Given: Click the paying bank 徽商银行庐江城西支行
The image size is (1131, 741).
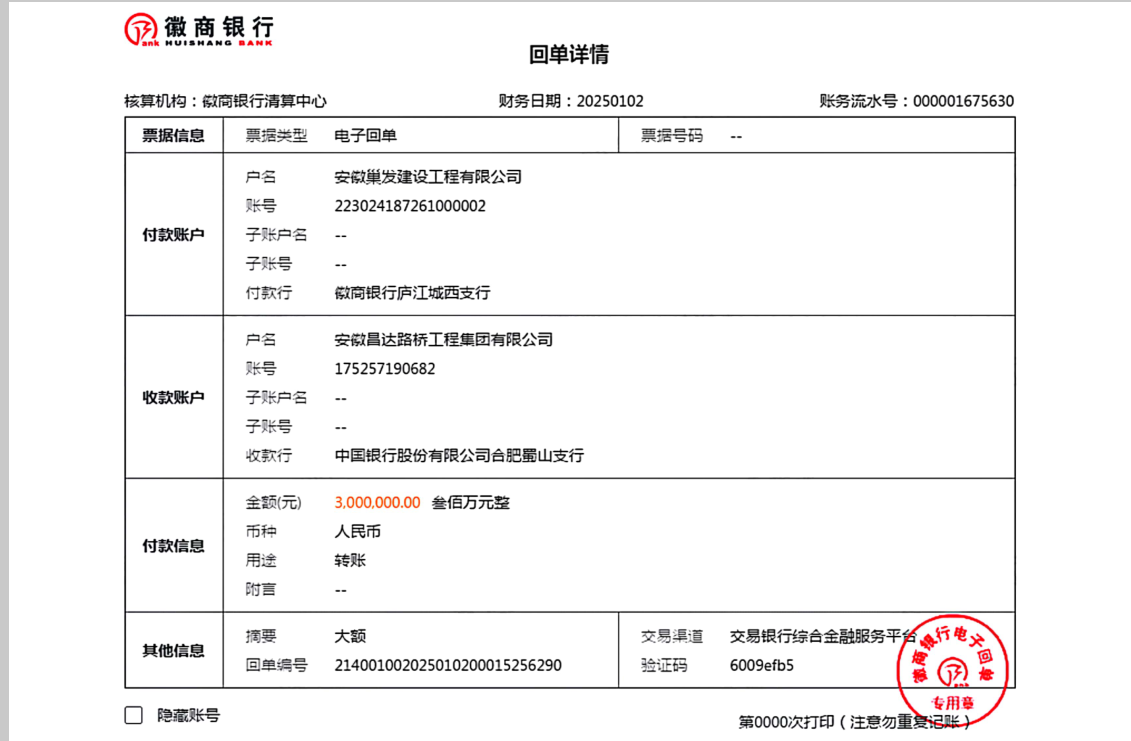Looking at the screenshot, I should (x=412, y=293).
